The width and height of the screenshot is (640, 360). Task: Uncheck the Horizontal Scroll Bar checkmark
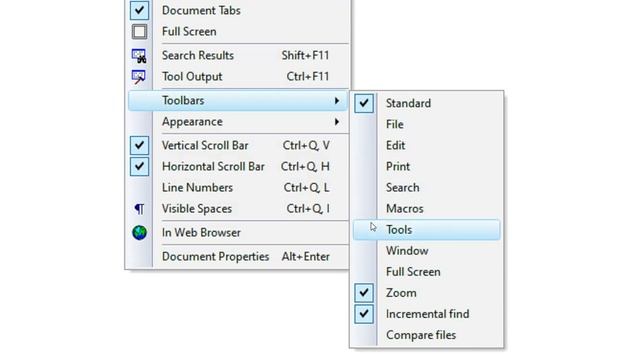(139, 167)
